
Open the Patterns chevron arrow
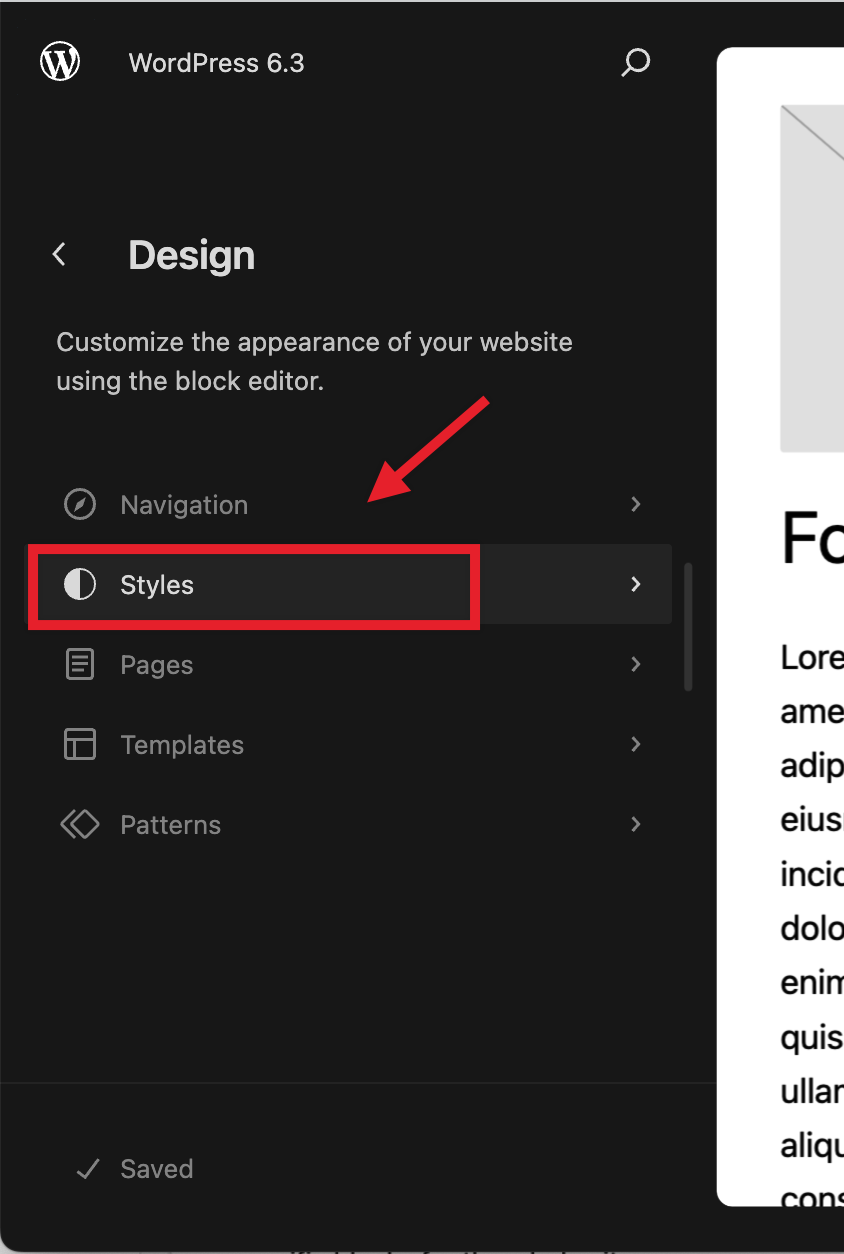(x=636, y=824)
